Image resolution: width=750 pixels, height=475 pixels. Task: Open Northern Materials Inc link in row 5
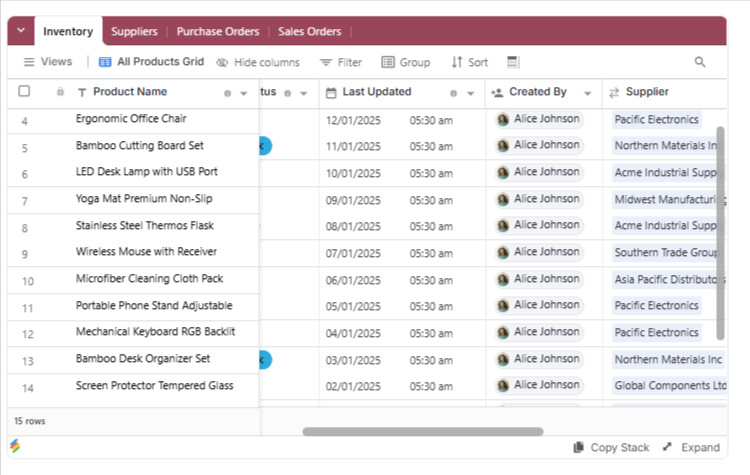(x=668, y=145)
